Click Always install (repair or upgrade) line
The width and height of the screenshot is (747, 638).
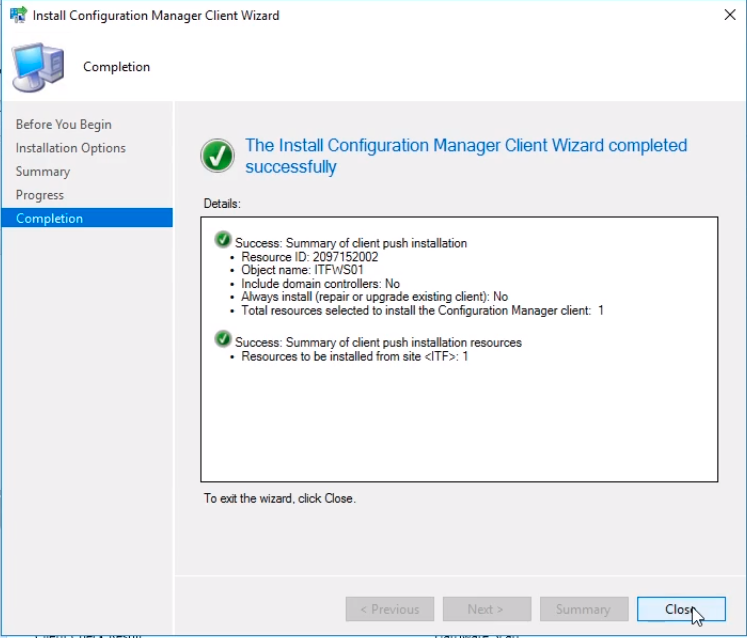pos(374,296)
